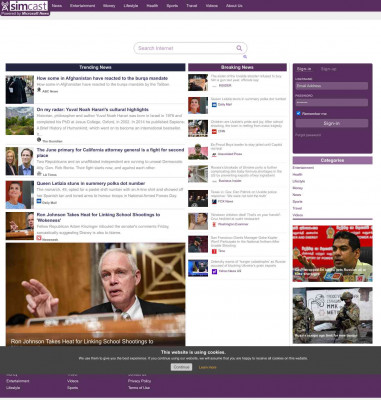The height and width of the screenshot is (400, 381).
Task: Click the LA Times source icon
Action: [x=39, y=174]
